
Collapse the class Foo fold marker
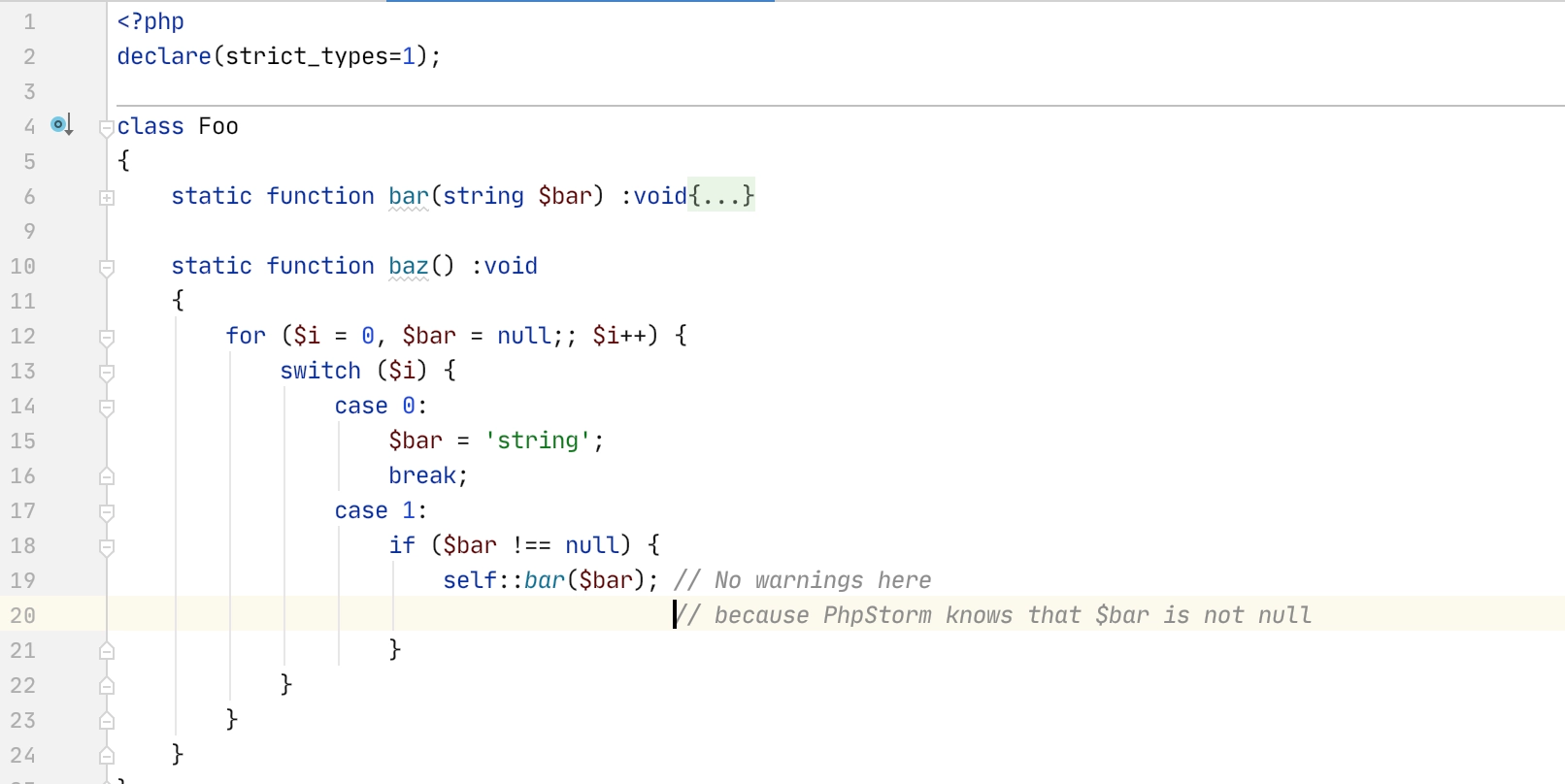point(107,127)
